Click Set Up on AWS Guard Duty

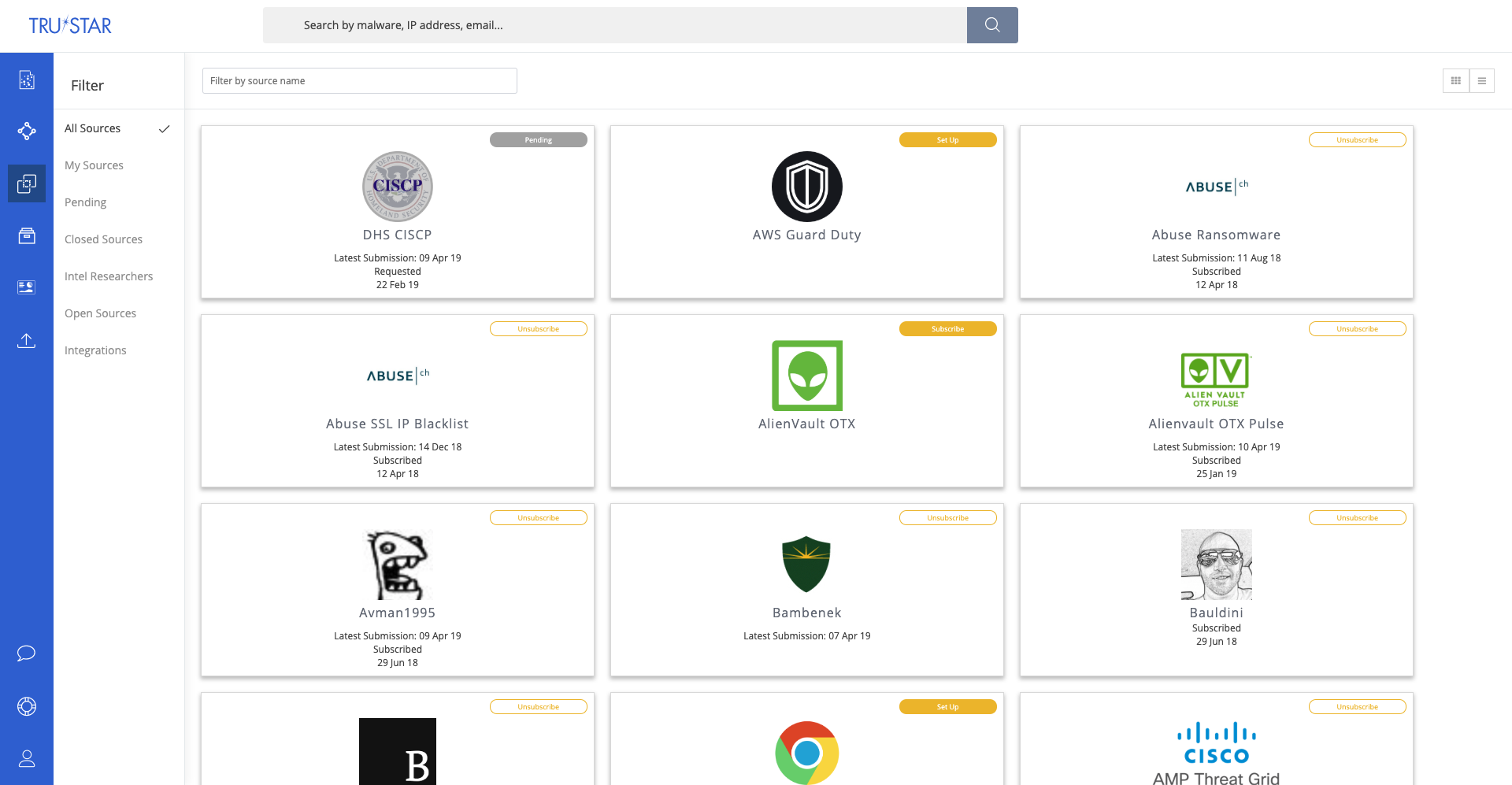948,139
